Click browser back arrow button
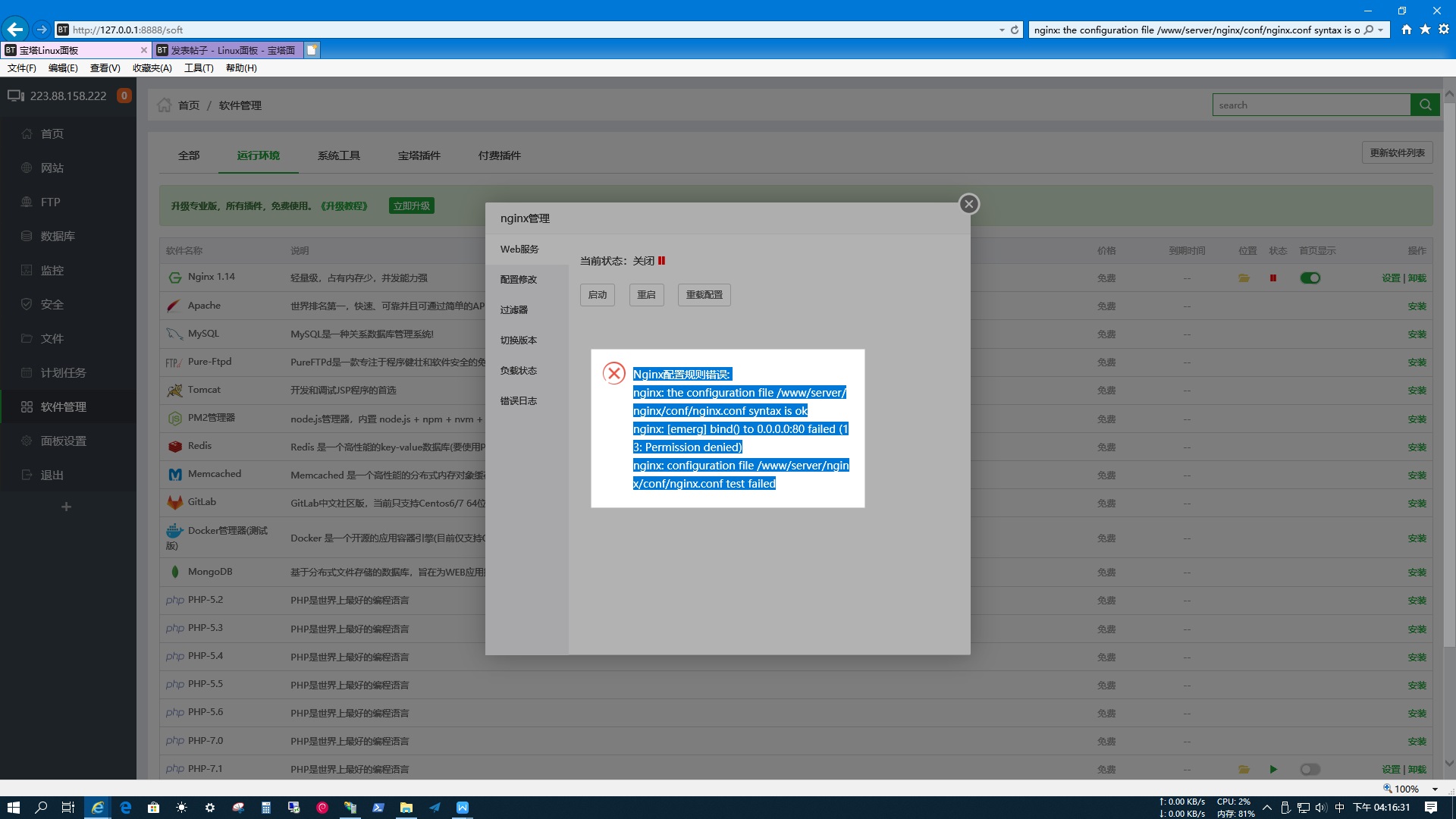The height and width of the screenshot is (819, 1456). click(x=15, y=30)
